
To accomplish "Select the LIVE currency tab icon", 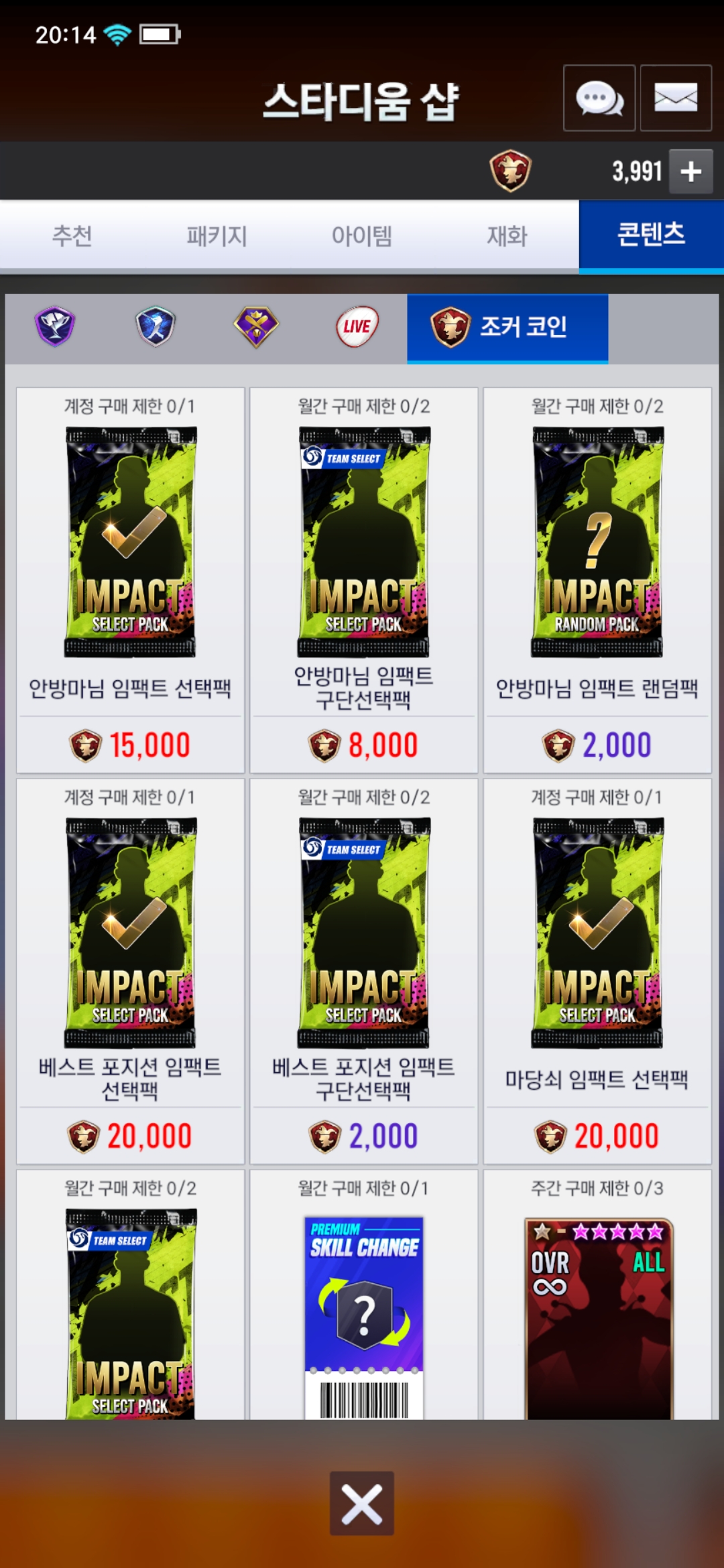I will [357, 326].
